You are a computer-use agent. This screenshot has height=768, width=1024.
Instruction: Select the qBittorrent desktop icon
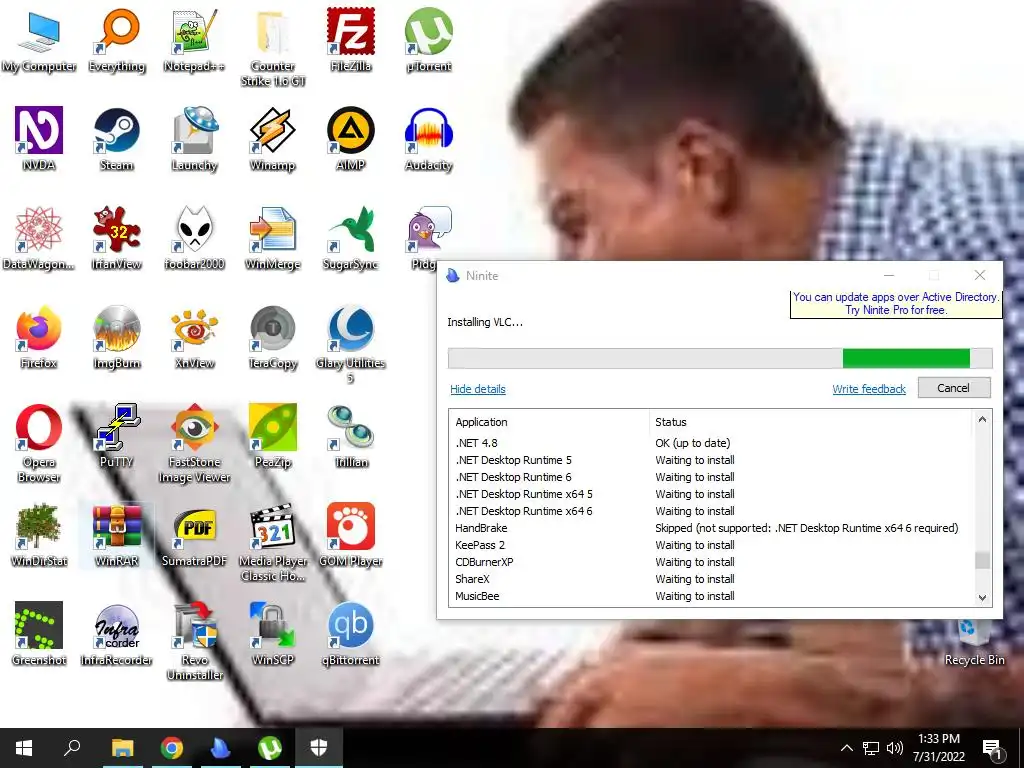click(351, 633)
